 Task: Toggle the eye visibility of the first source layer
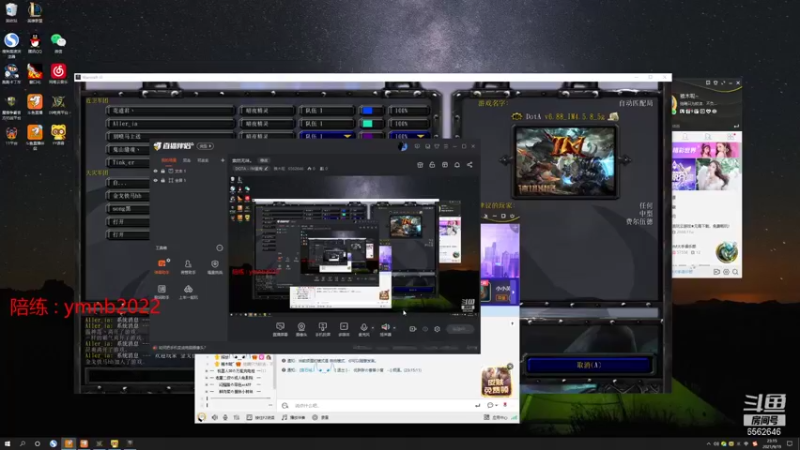[156, 171]
